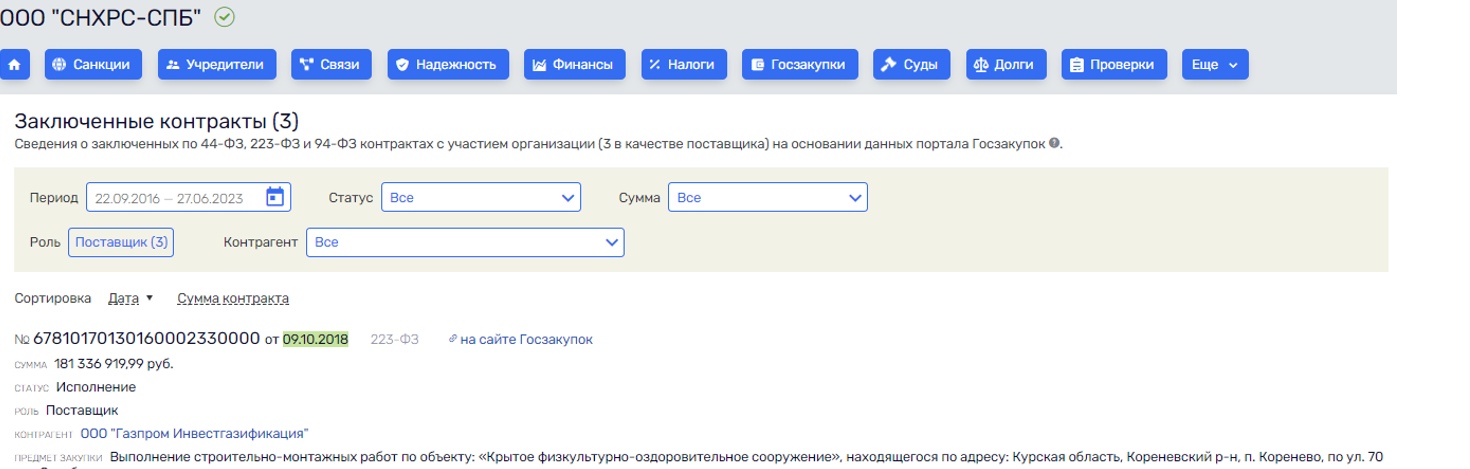
Task: Open the Налоги section
Action: (683, 64)
